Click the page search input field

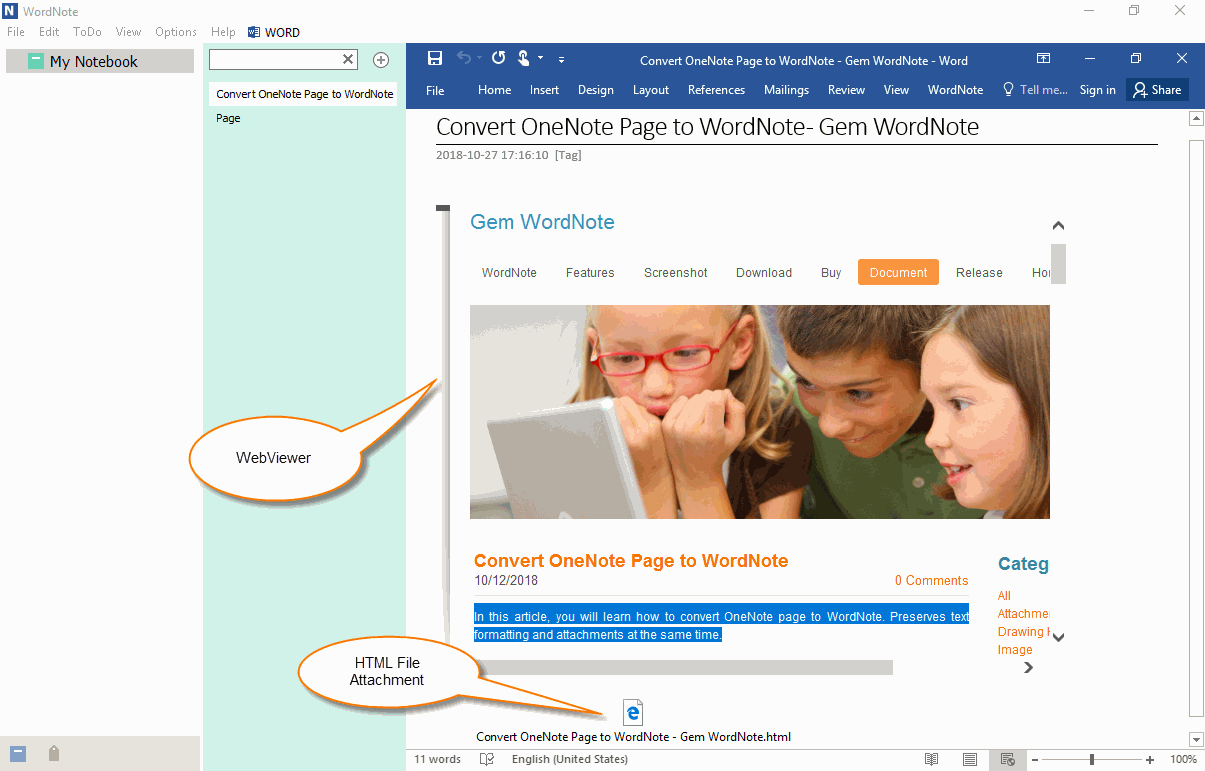(x=275, y=60)
